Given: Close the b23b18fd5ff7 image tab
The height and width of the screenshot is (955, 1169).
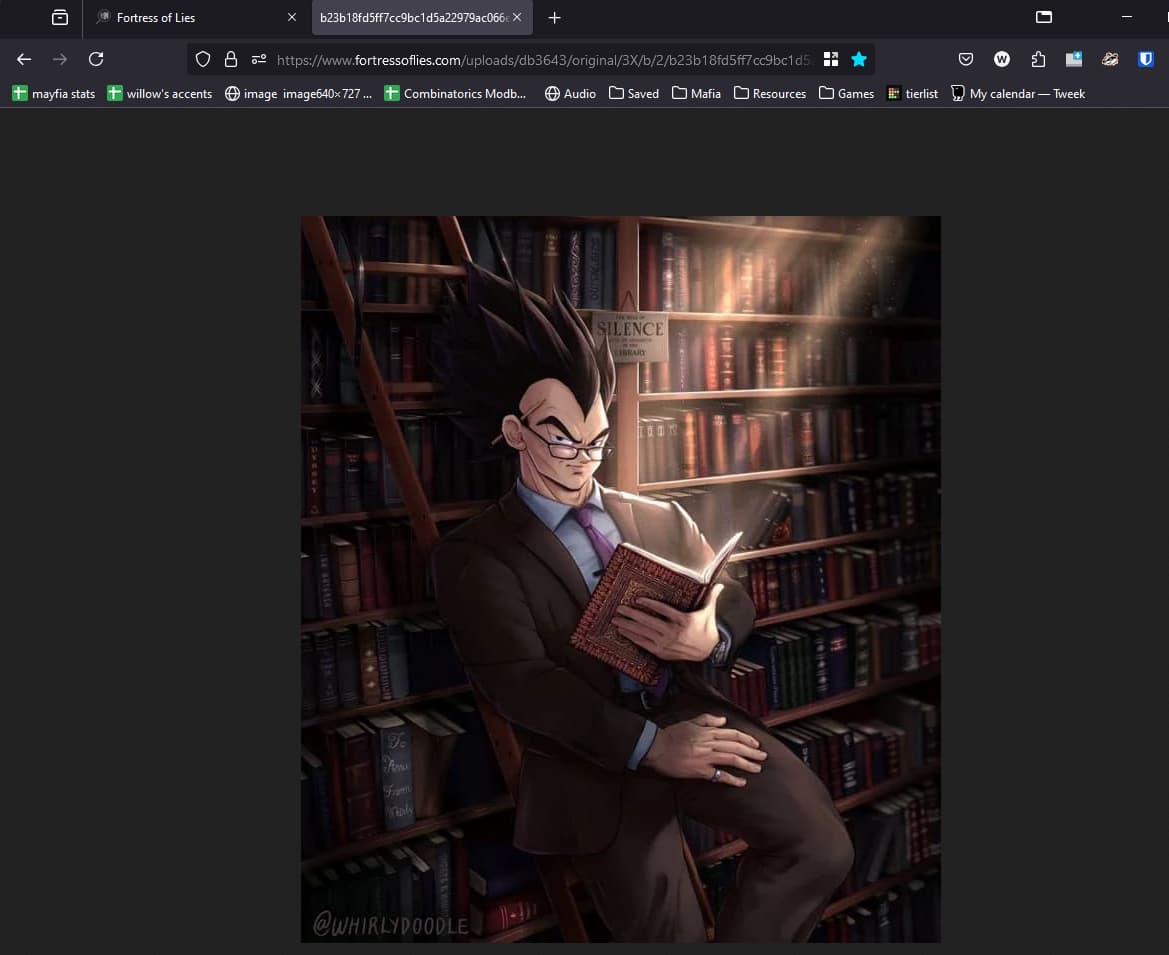Looking at the screenshot, I should click(517, 17).
